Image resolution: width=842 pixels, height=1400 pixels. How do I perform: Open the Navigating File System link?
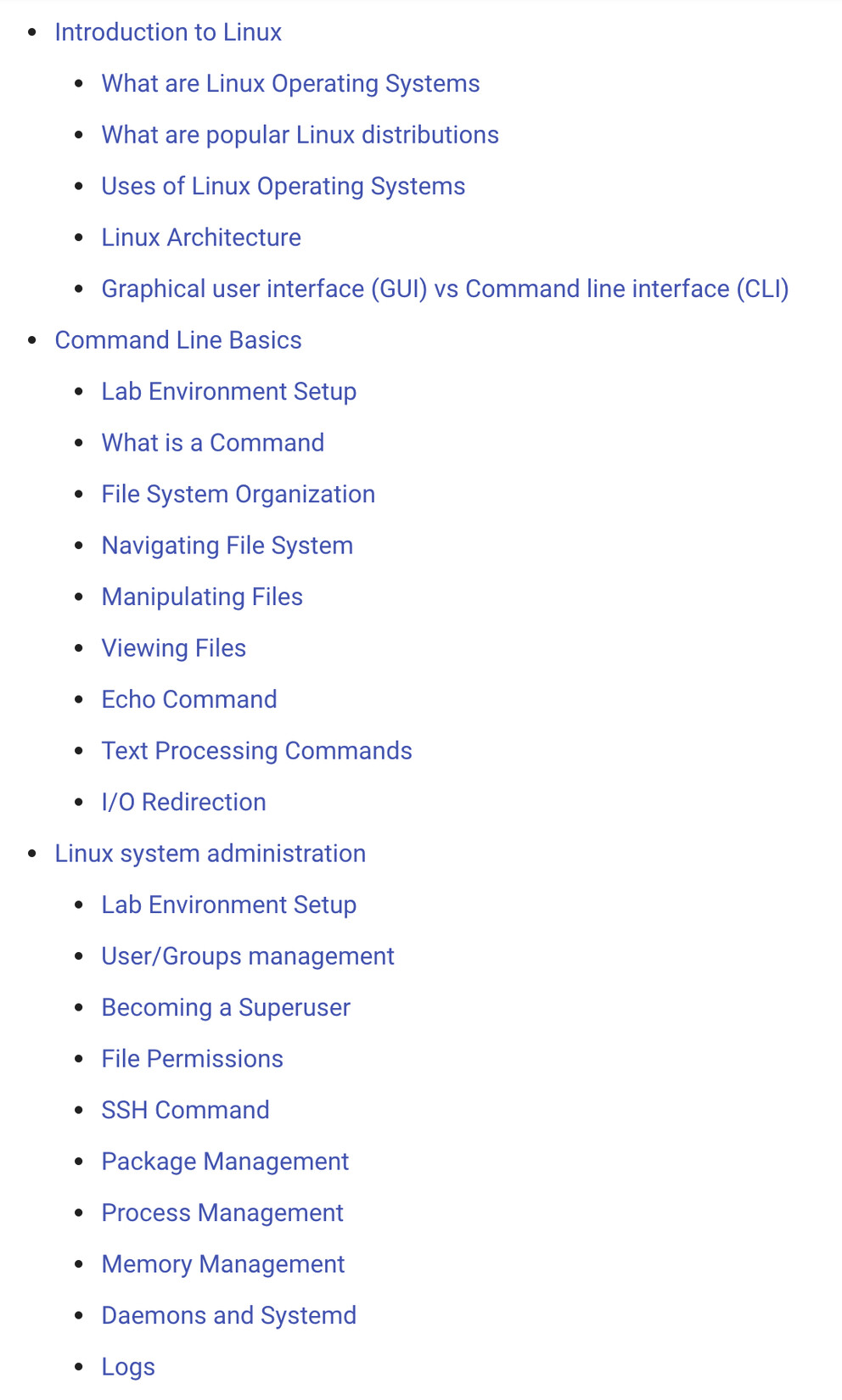coord(227,546)
